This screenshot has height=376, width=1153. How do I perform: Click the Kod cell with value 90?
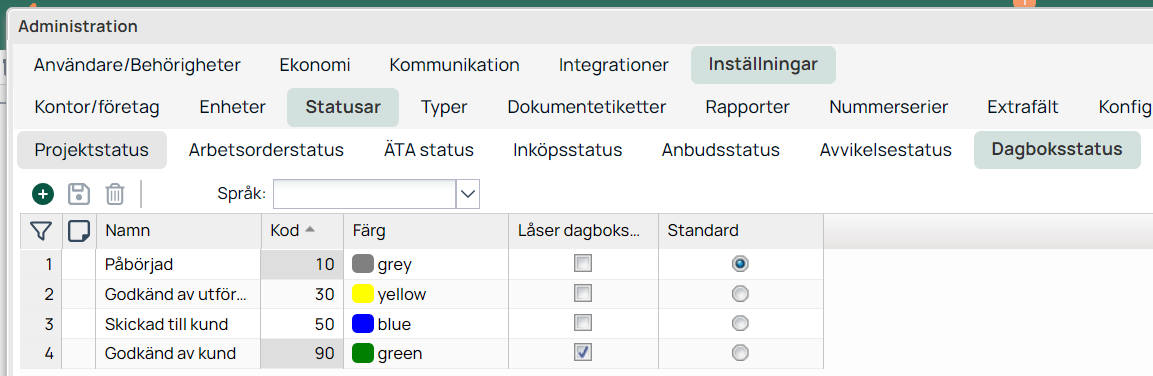click(302, 354)
